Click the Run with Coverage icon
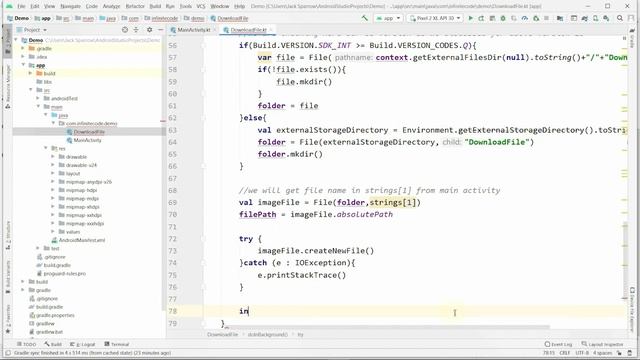This screenshot has width=640, height=360. coord(514,18)
